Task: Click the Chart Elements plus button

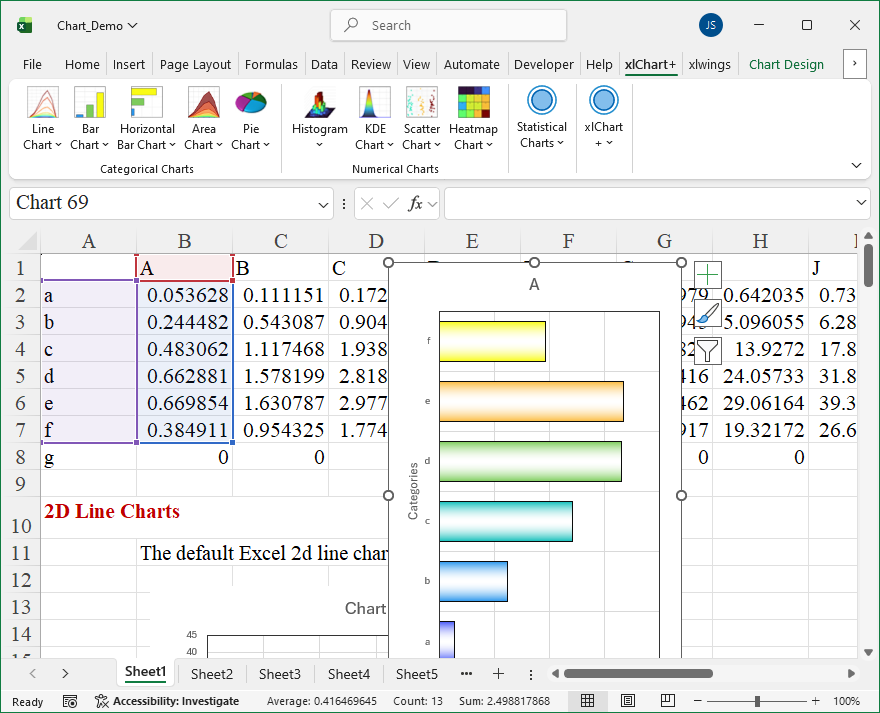Action: [708, 275]
